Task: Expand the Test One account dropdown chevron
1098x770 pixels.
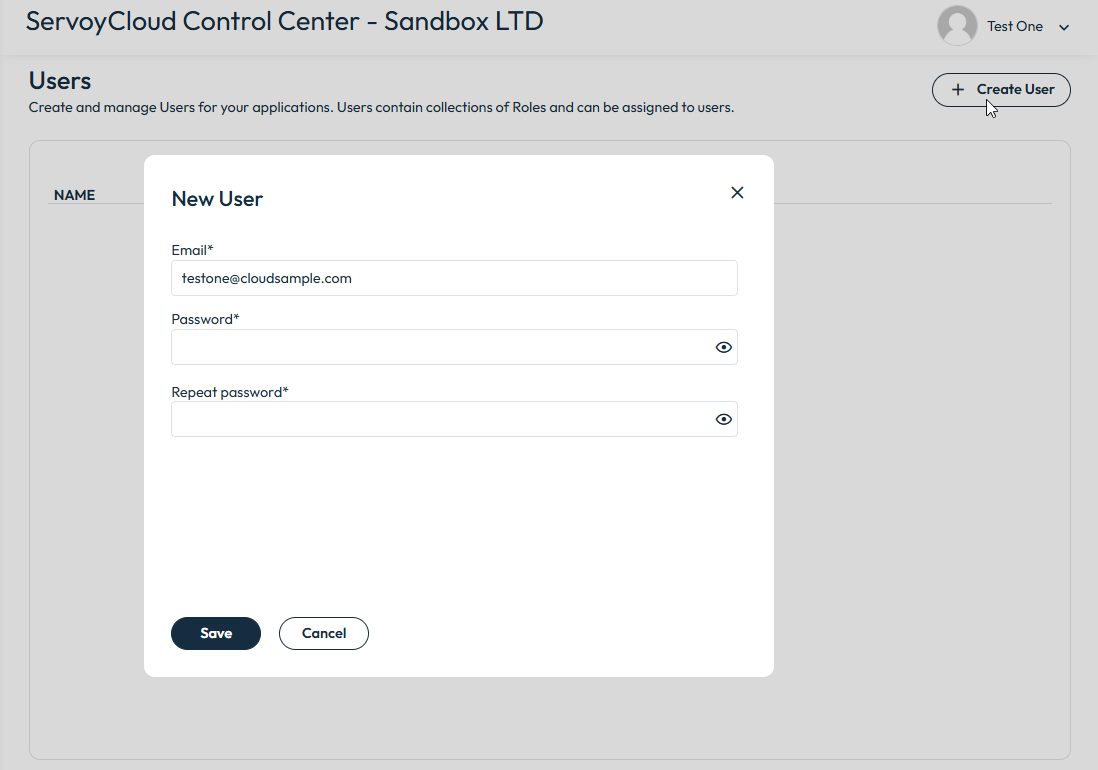Action: tap(1064, 28)
